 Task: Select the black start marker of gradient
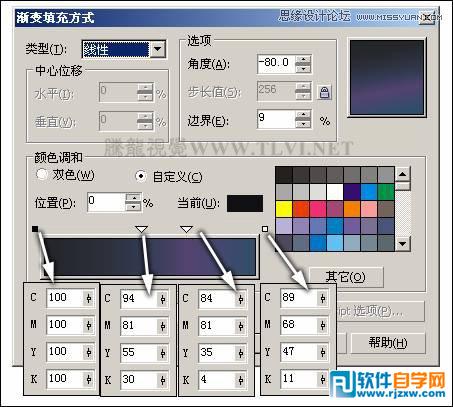click(35, 229)
